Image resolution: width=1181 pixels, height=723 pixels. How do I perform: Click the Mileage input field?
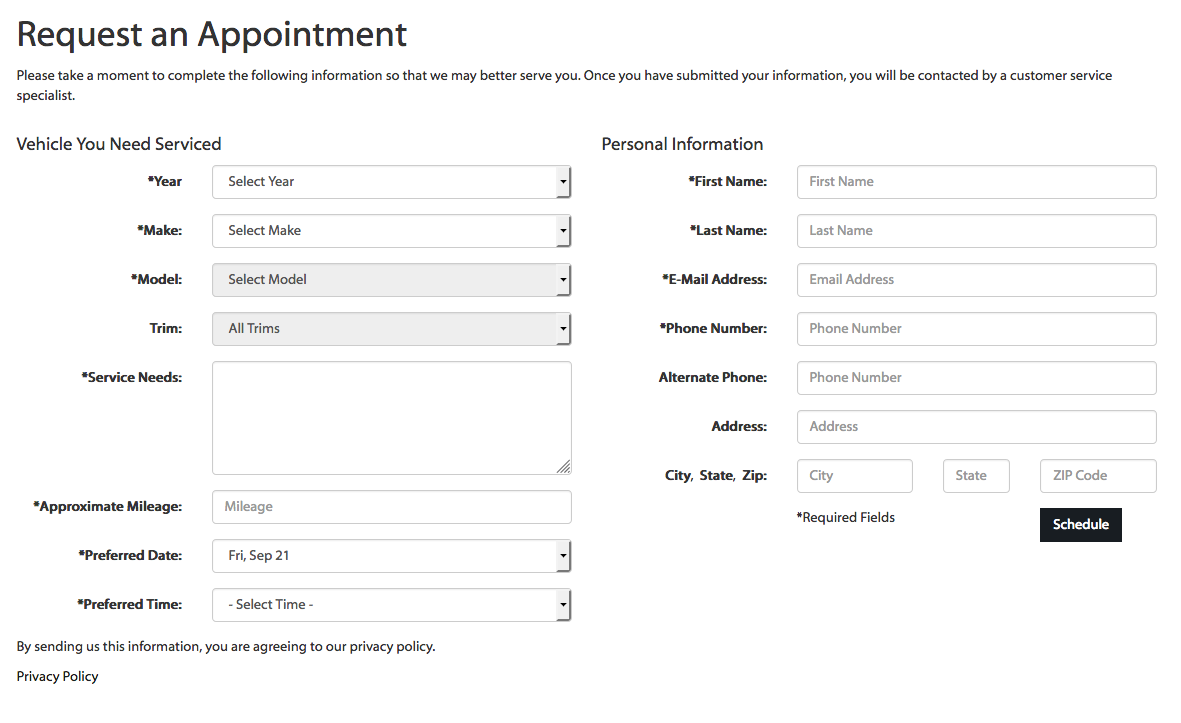coord(391,507)
